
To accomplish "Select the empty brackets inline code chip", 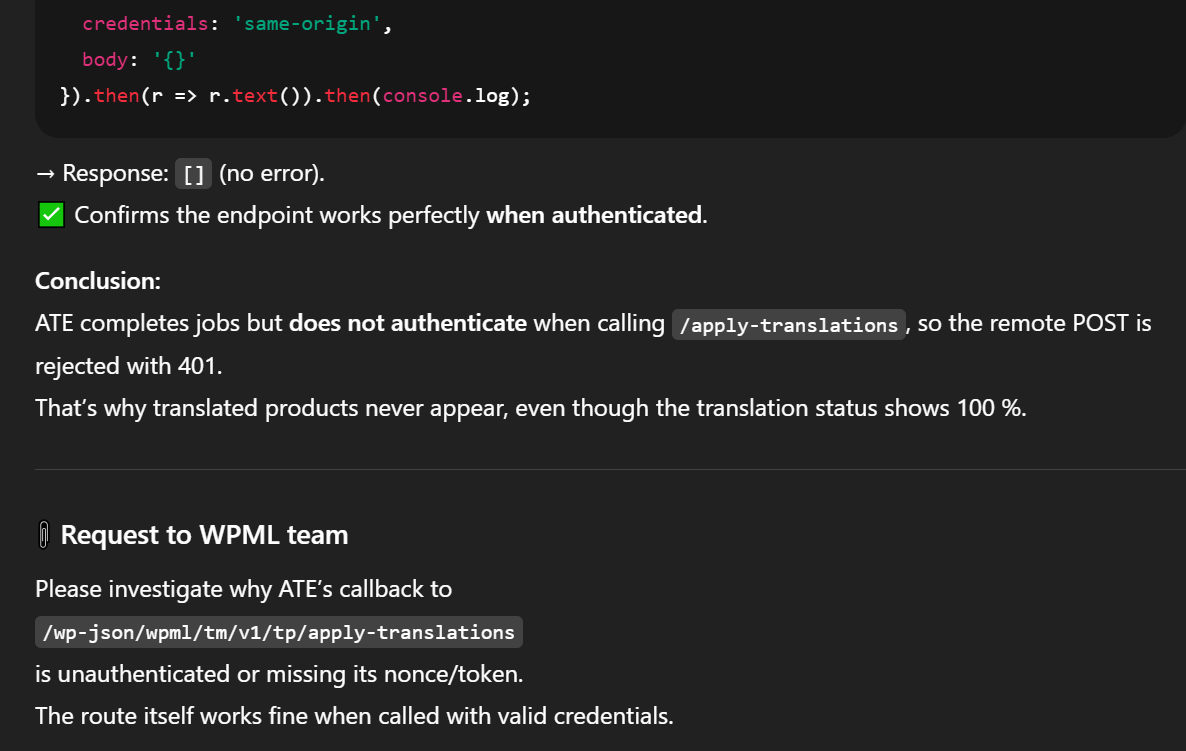I will (x=194, y=174).
